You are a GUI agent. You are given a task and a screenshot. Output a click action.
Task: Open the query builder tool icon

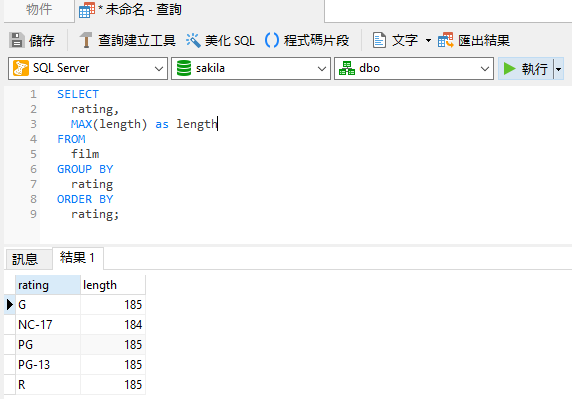86,40
